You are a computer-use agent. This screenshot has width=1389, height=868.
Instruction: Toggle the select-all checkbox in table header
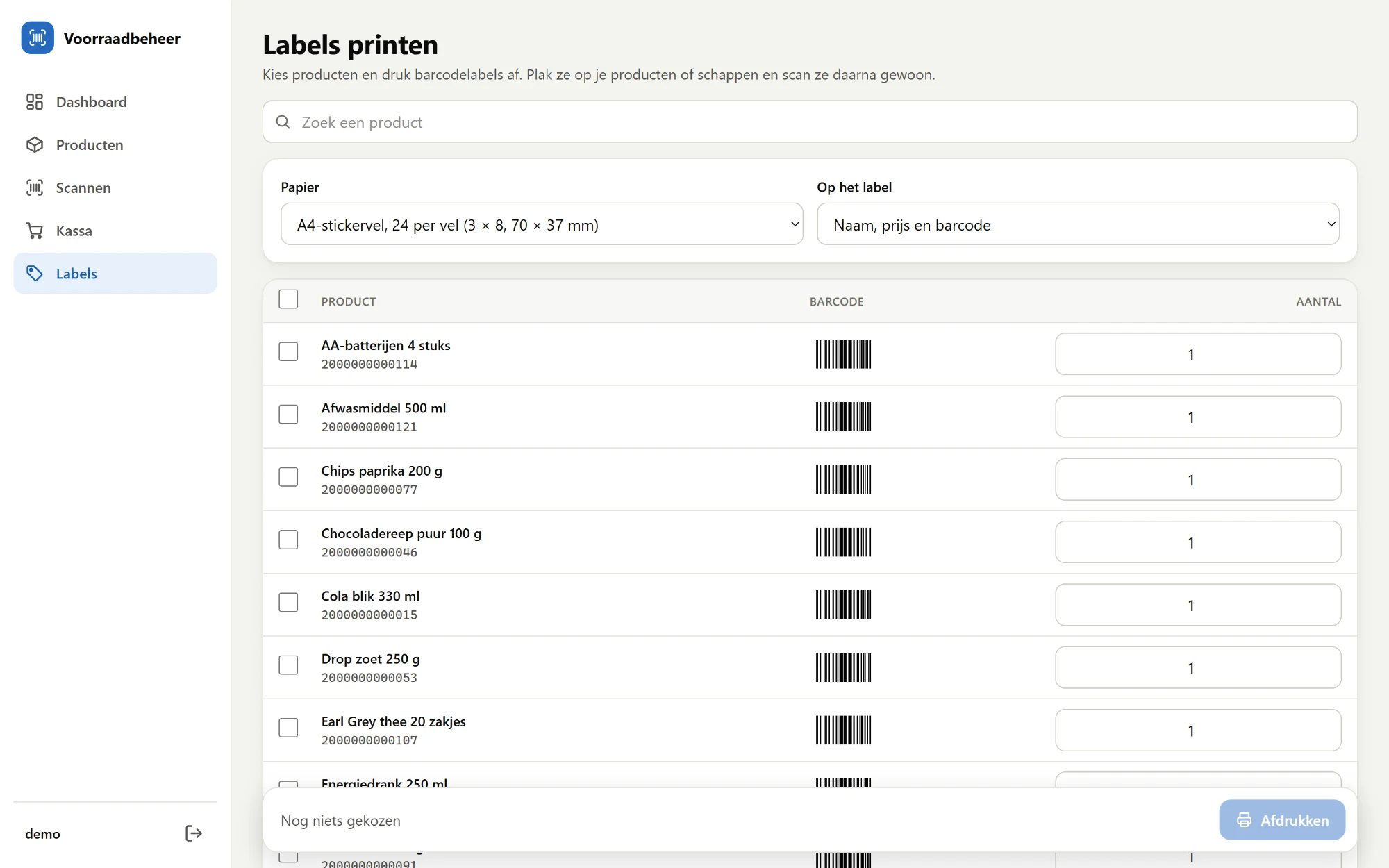point(288,299)
